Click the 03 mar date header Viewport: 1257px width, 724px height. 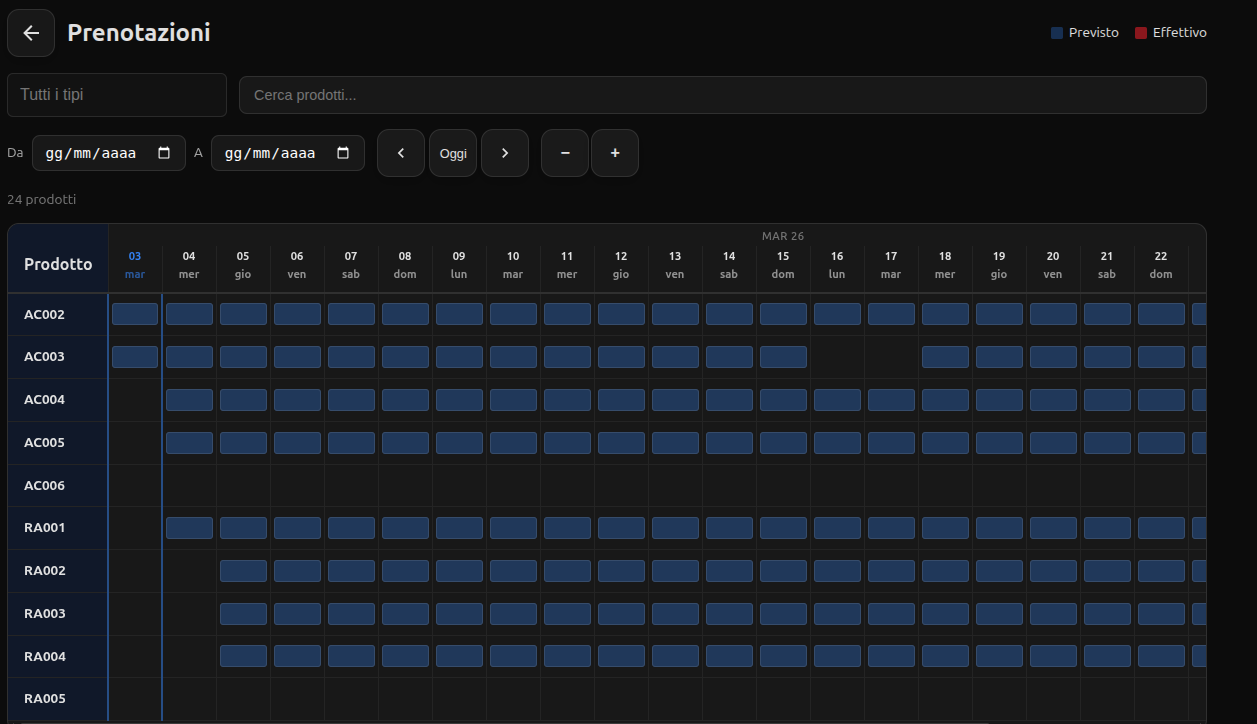point(135,265)
